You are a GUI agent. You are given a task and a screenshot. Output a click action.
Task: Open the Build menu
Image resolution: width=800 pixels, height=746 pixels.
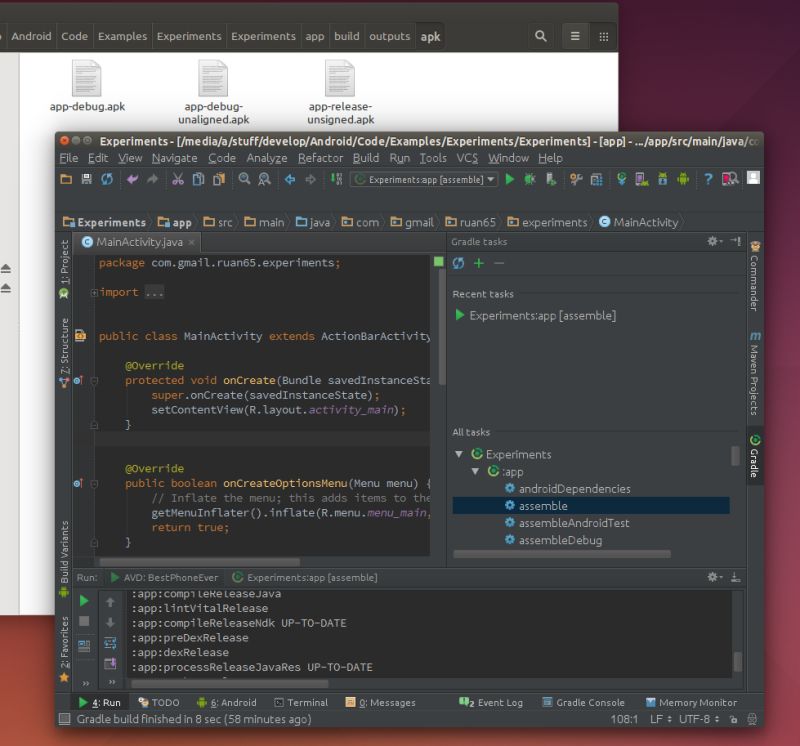366,158
